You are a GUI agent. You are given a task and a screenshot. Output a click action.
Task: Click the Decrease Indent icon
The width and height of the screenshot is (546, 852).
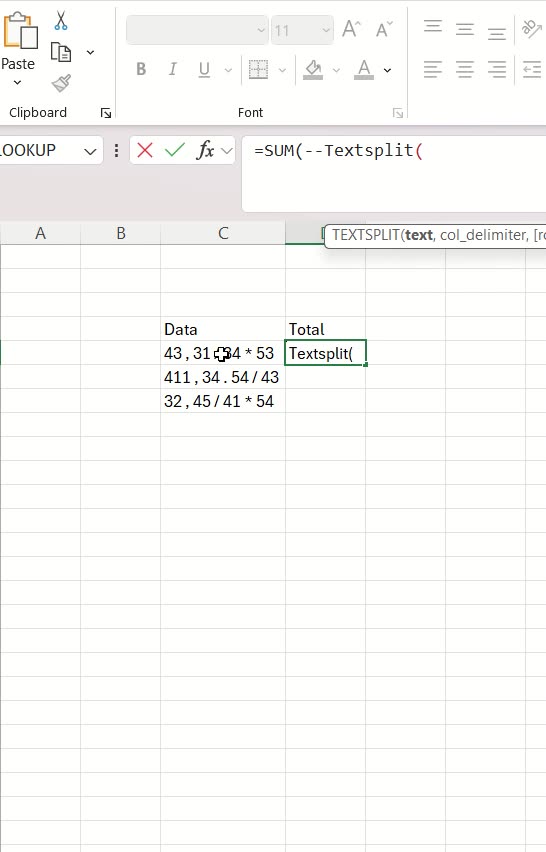click(531, 70)
